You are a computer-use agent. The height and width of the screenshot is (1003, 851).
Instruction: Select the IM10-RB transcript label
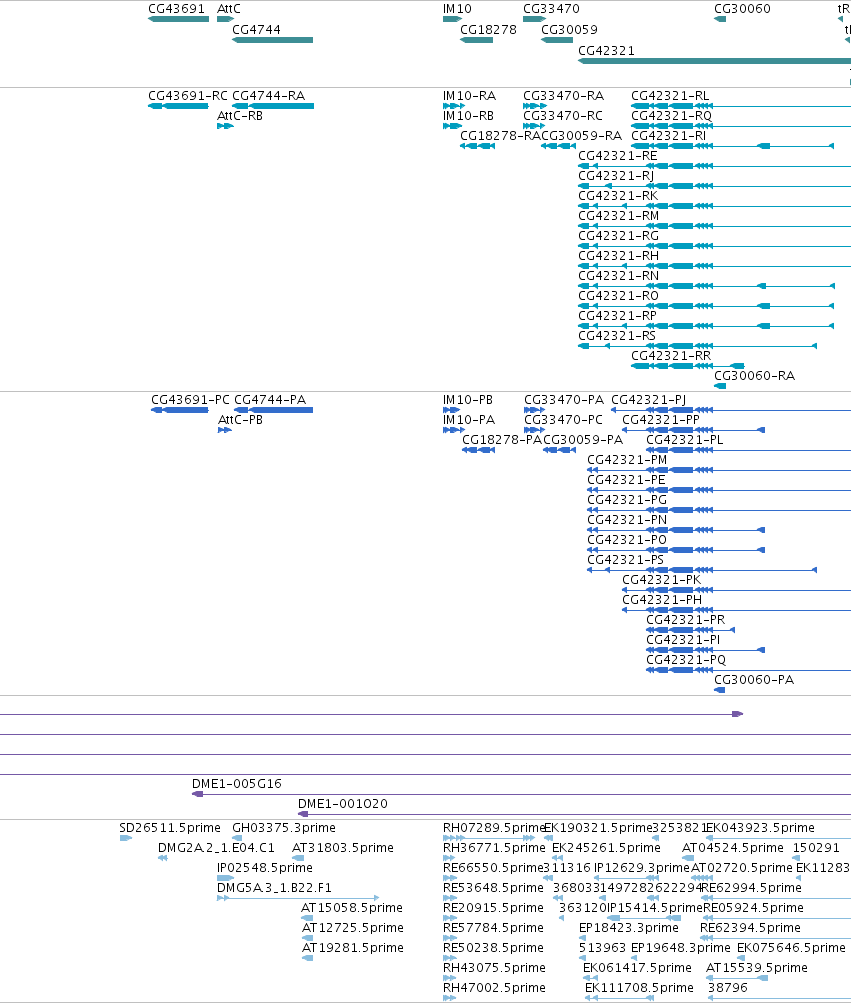click(x=468, y=116)
